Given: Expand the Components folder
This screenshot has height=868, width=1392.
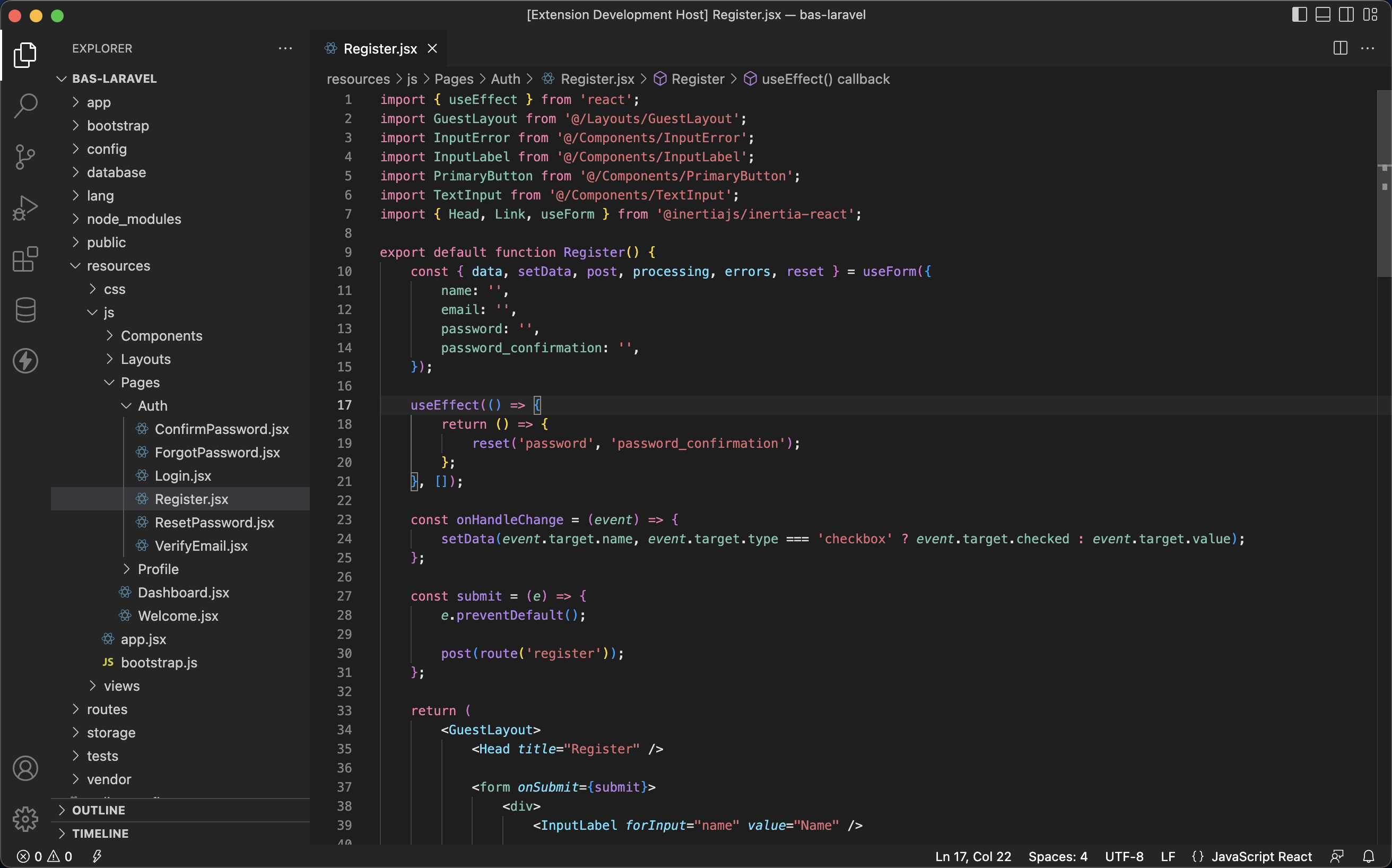Looking at the screenshot, I should coord(161,336).
